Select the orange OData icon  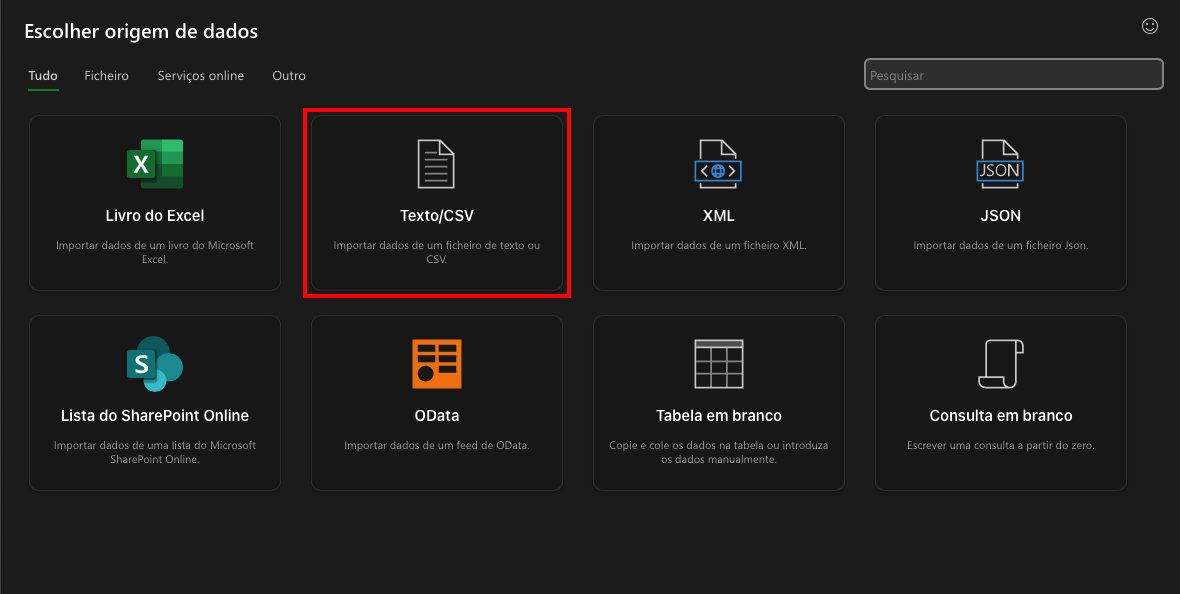[x=436, y=364]
